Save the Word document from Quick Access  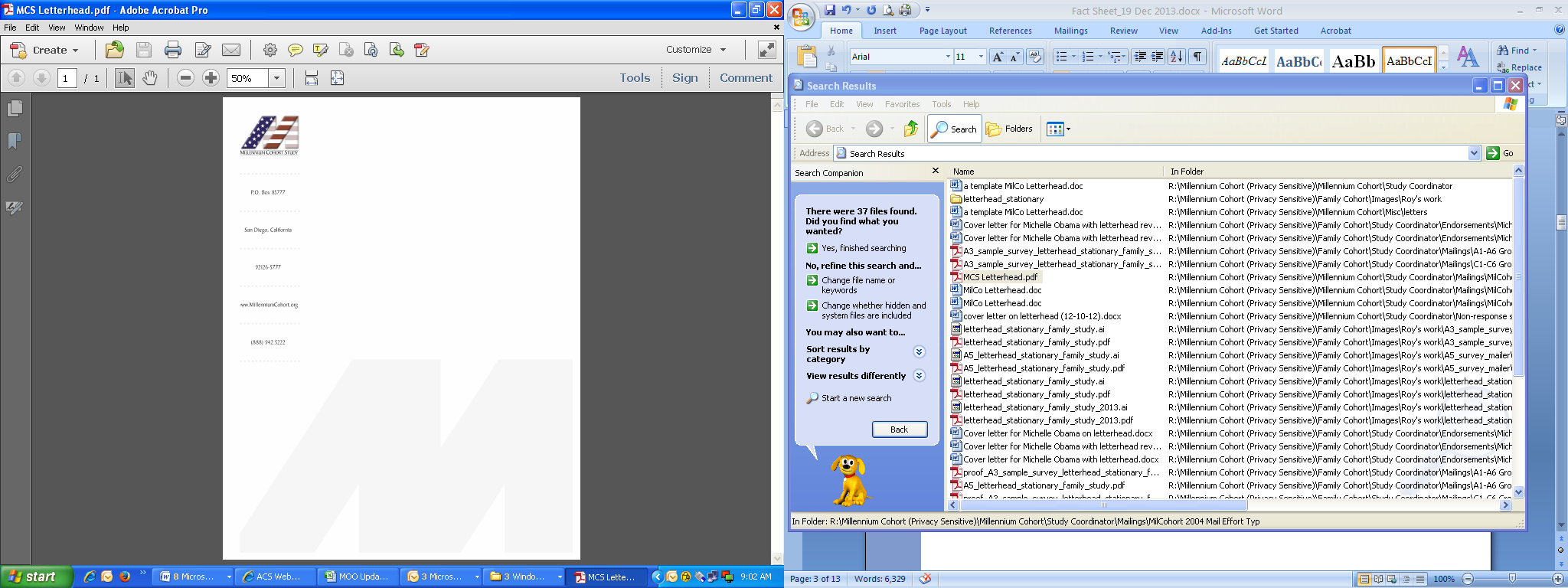coord(830,10)
